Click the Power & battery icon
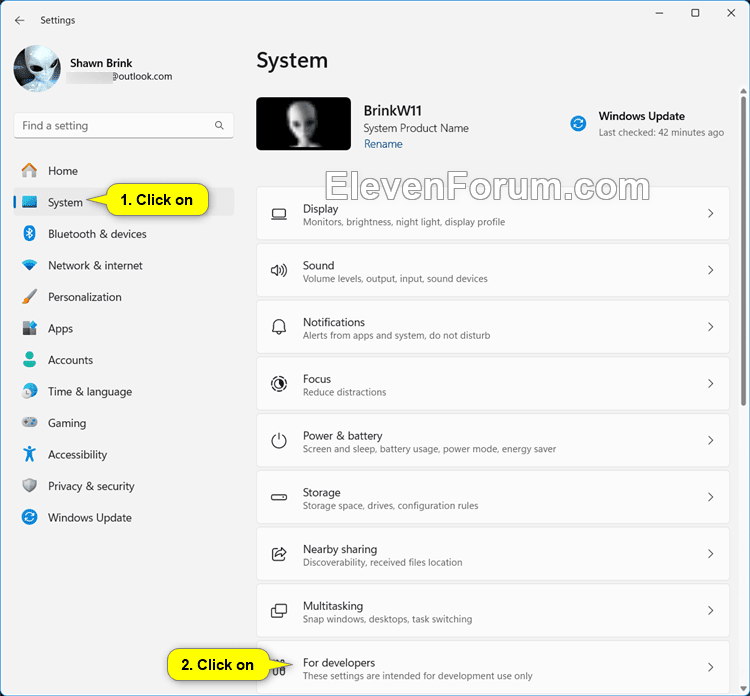 point(279,441)
